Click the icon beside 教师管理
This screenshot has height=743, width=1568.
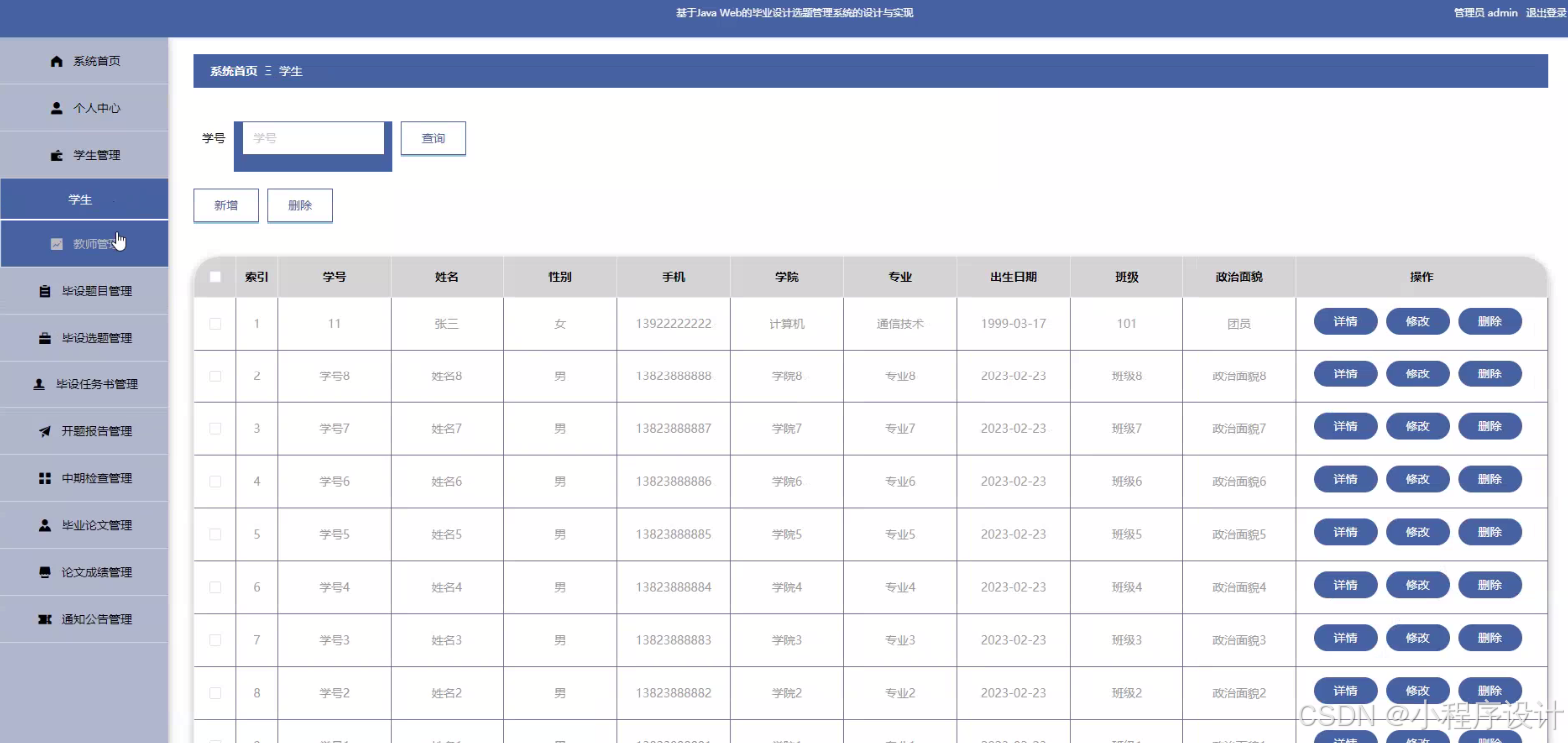[x=57, y=244]
